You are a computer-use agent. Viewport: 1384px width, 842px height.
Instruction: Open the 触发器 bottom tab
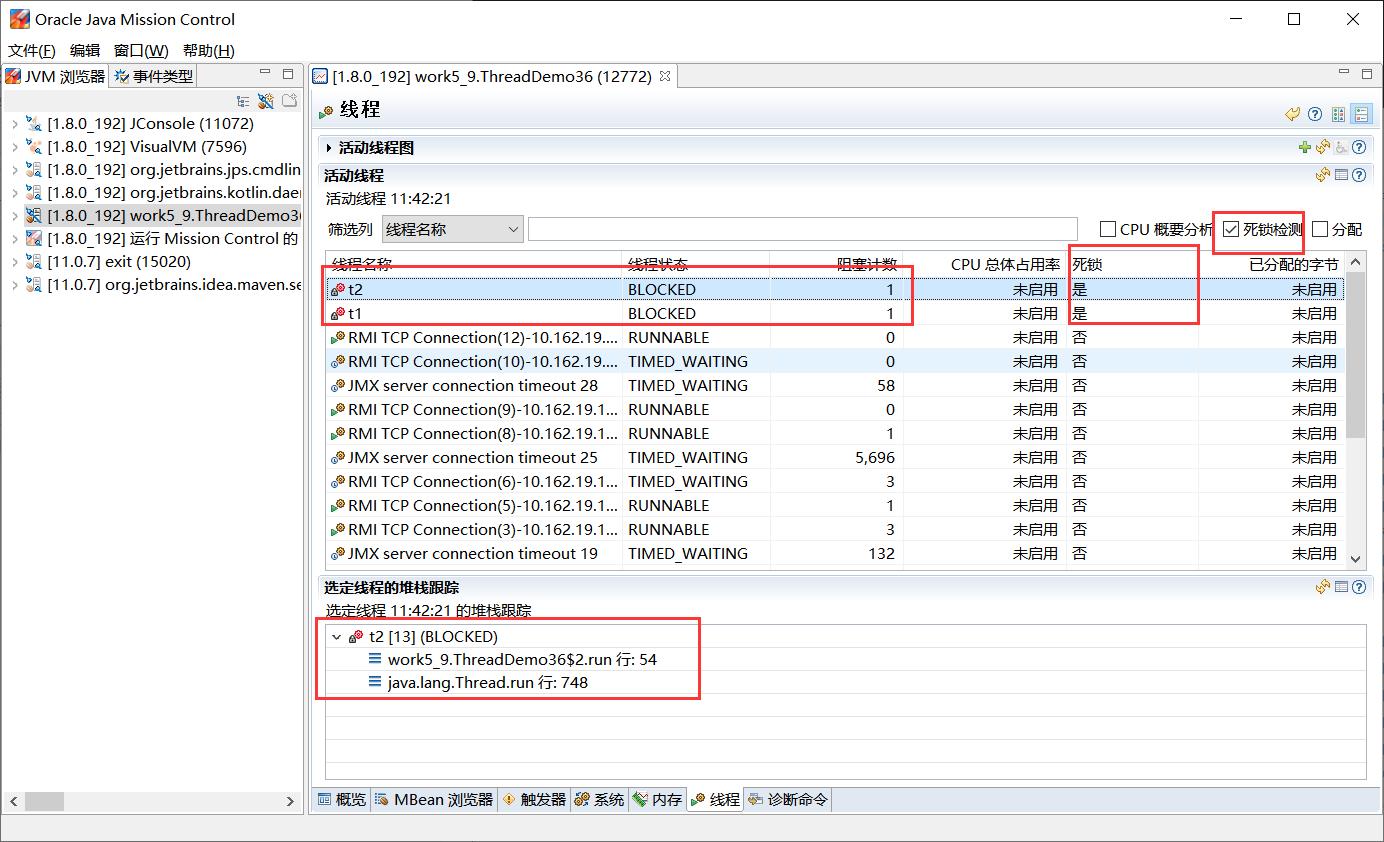click(x=534, y=799)
